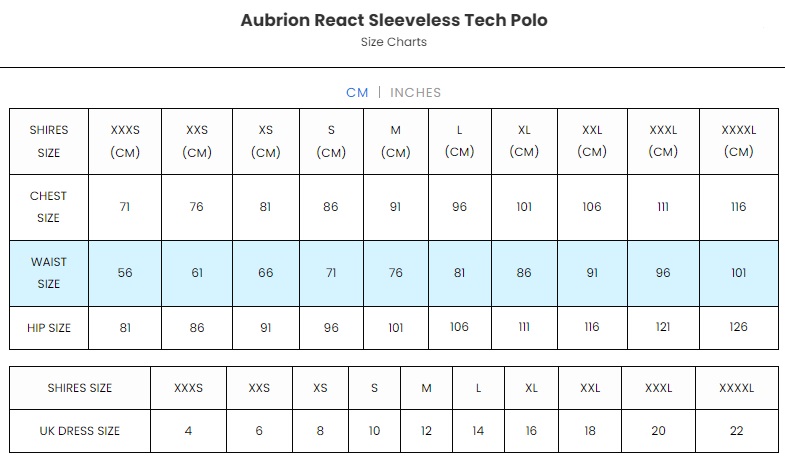Select the HIP SIZE row header
Image resolution: width=785 pixels, height=466 pixels.
pos(49,328)
